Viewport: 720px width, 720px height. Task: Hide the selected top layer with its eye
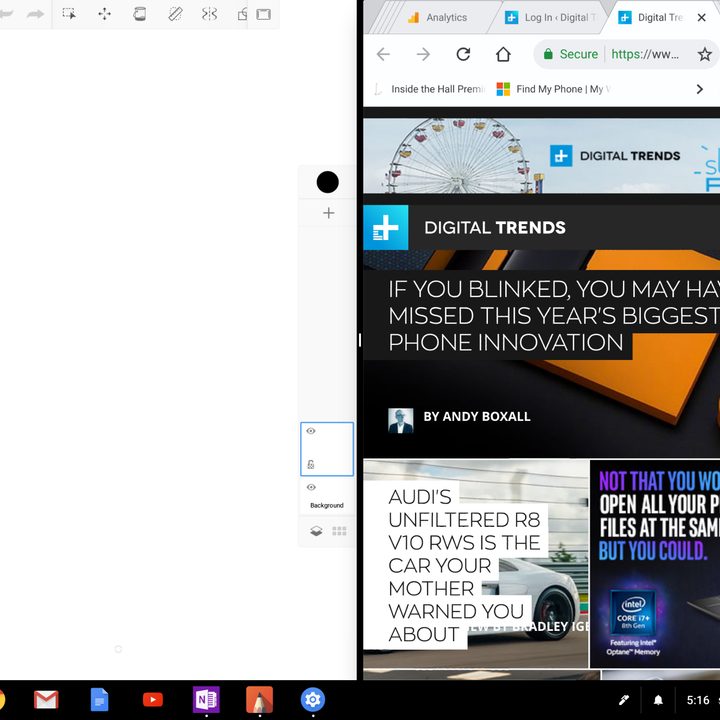tap(311, 431)
